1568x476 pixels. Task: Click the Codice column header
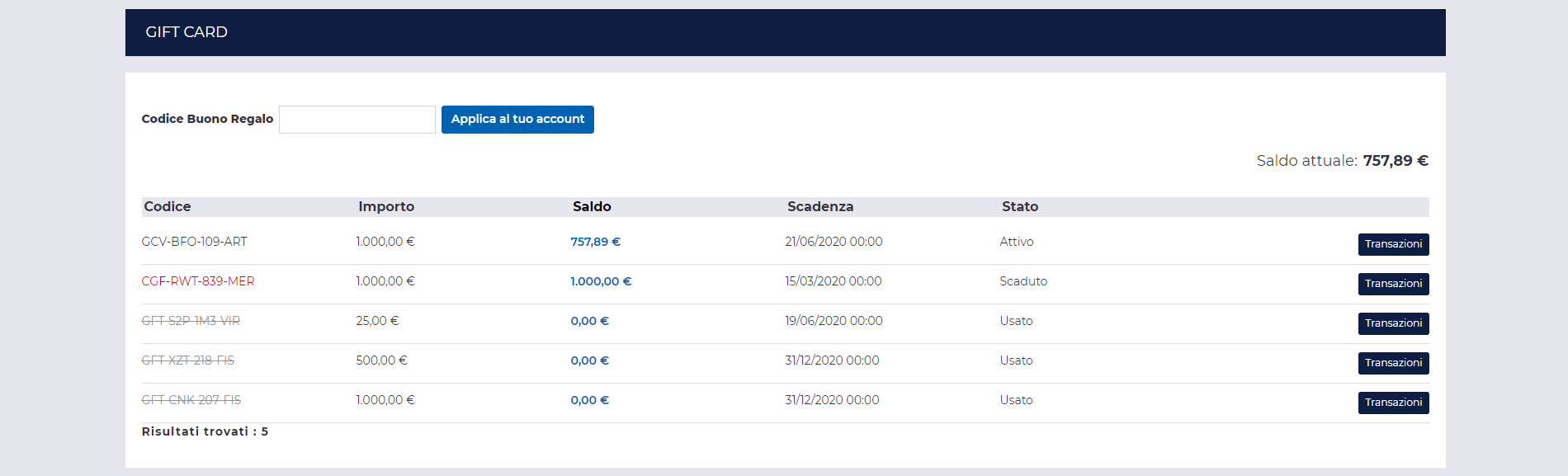click(168, 207)
